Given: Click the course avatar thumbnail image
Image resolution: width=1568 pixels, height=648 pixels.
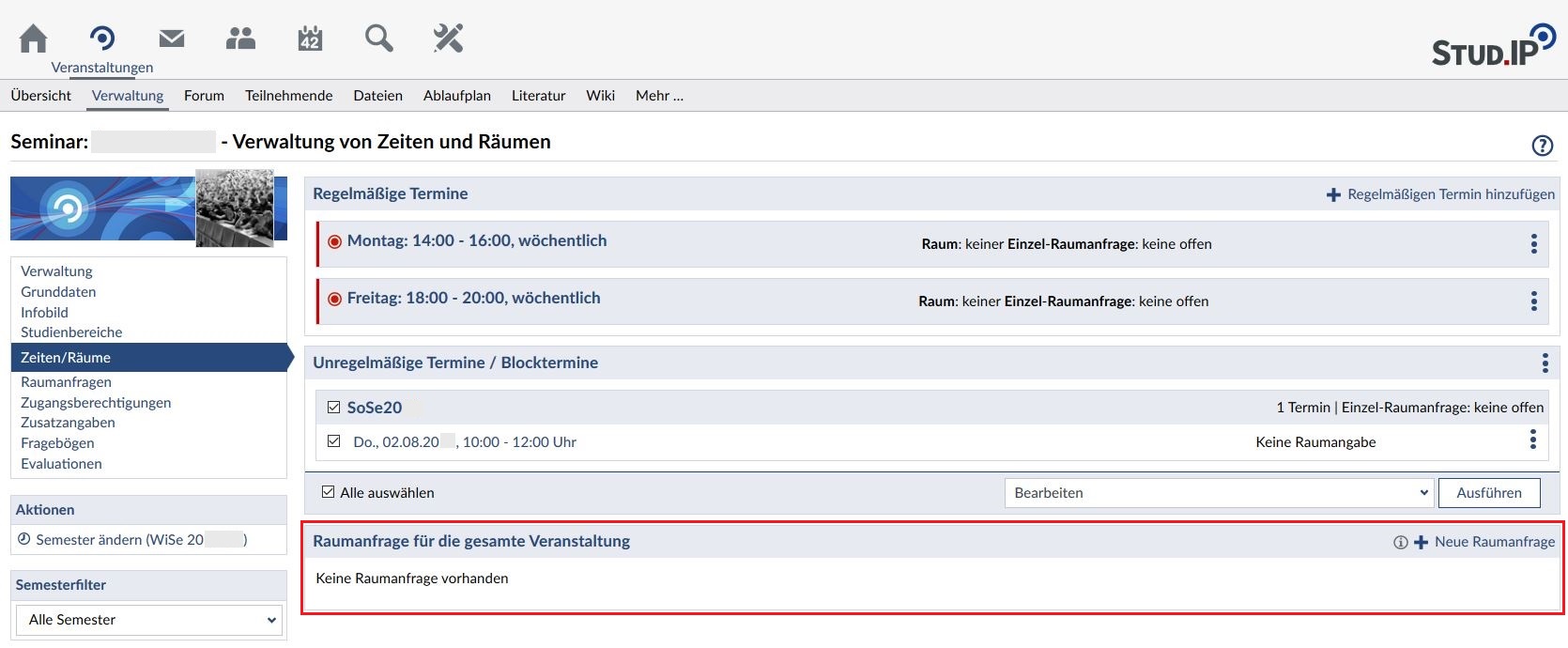Looking at the screenshot, I should tap(235, 208).
